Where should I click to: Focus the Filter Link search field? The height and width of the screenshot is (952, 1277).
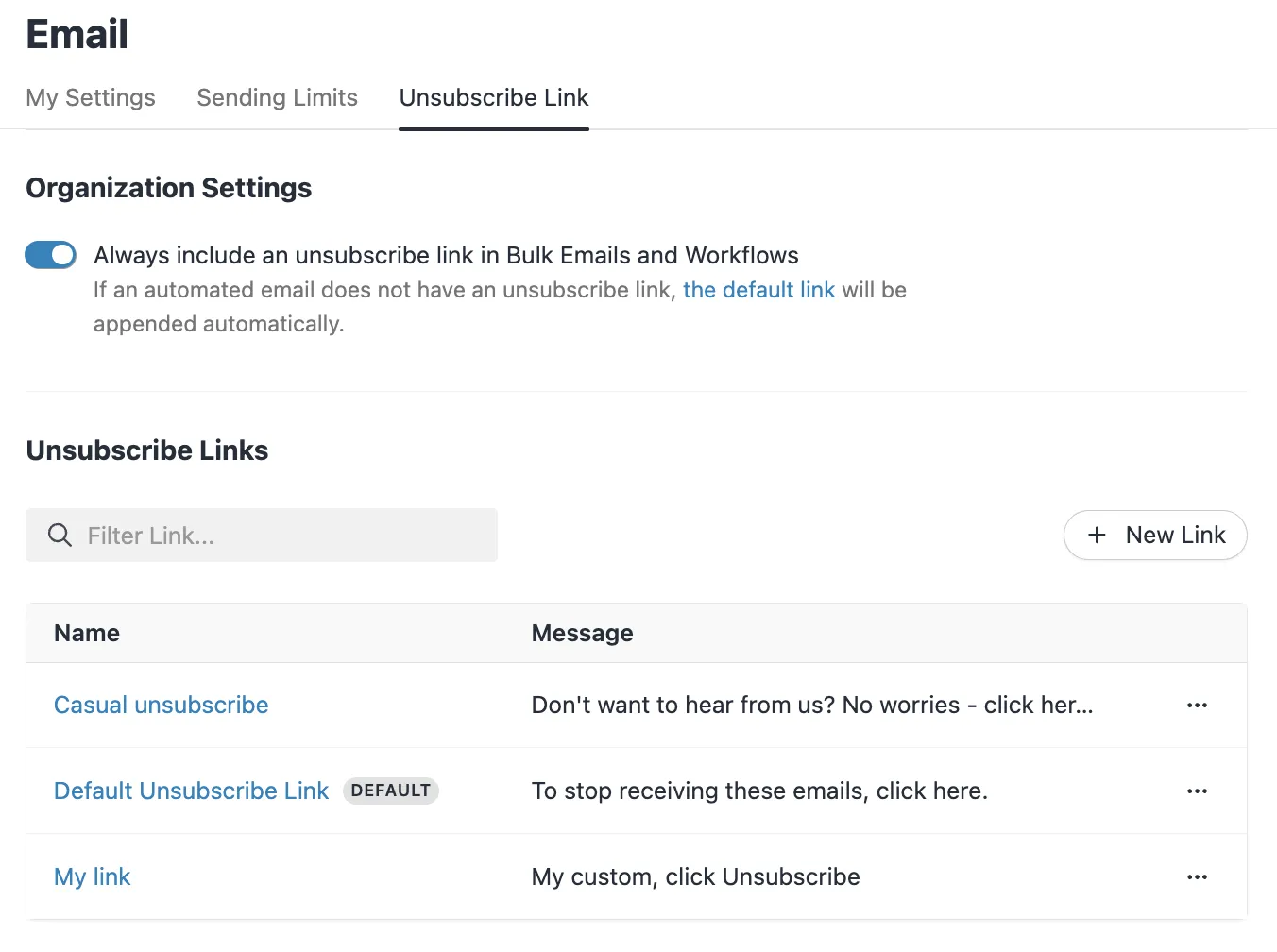(262, 535)
